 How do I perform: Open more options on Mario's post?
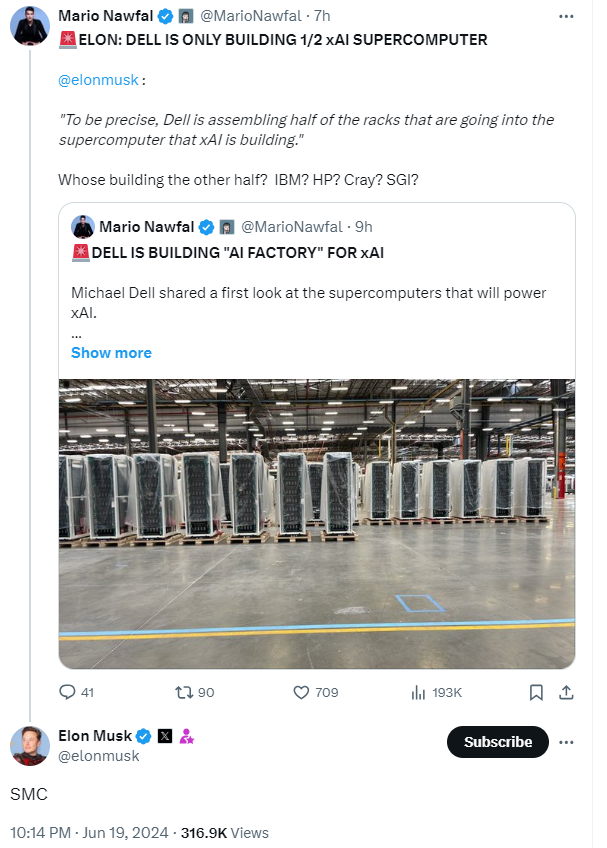click(x=567, y=17)
